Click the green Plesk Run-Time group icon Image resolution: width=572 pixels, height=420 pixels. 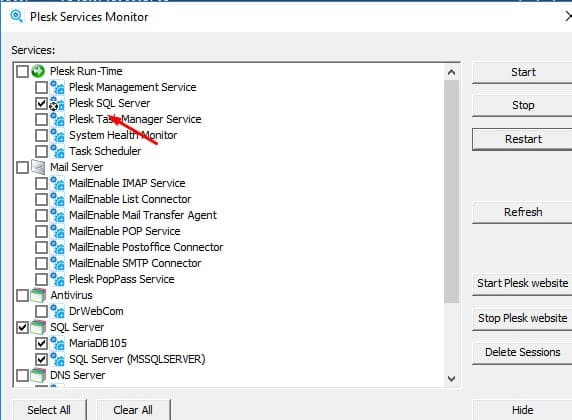[38, 71]
